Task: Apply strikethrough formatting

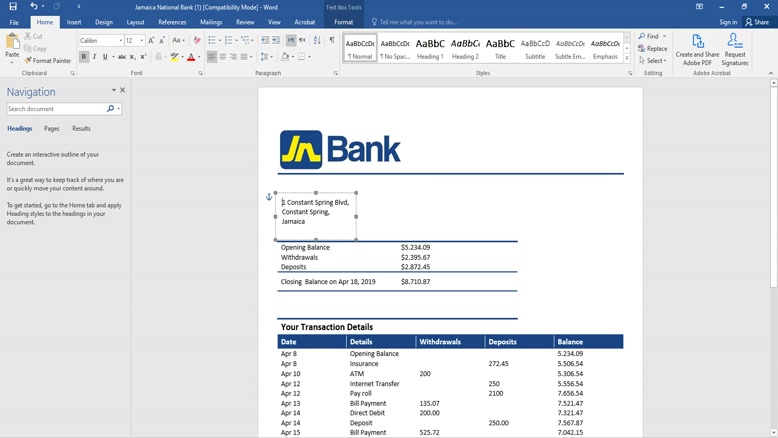Action: click(x=122, y=57)
